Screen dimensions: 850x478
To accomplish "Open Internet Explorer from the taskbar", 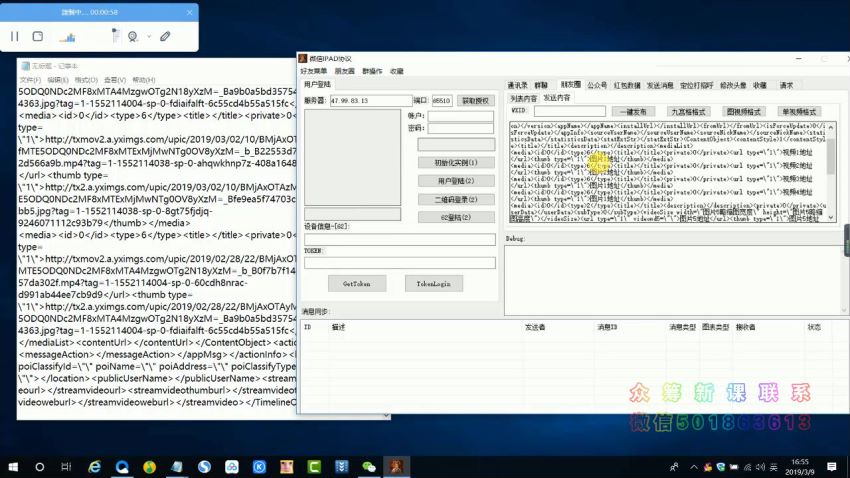I will tap(95, 467).
